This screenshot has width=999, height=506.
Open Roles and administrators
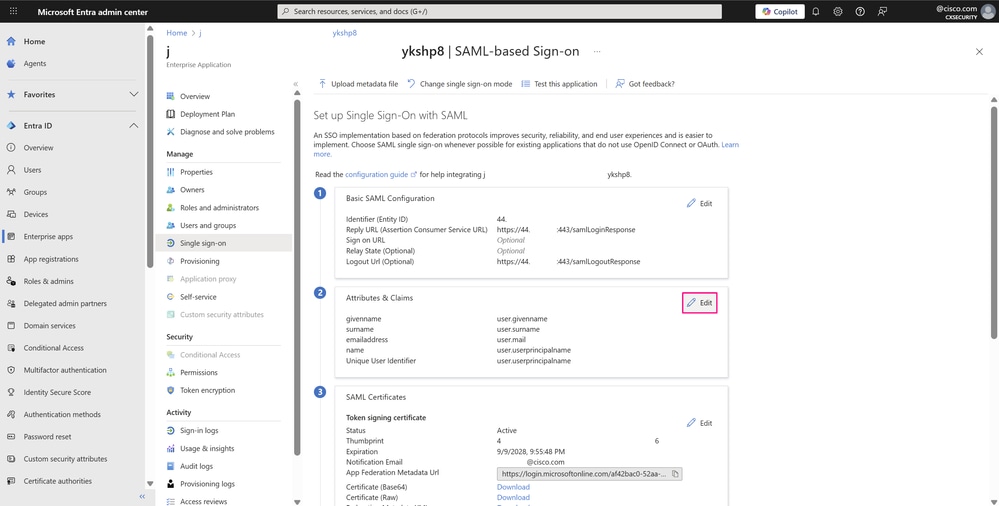[219, 208]
